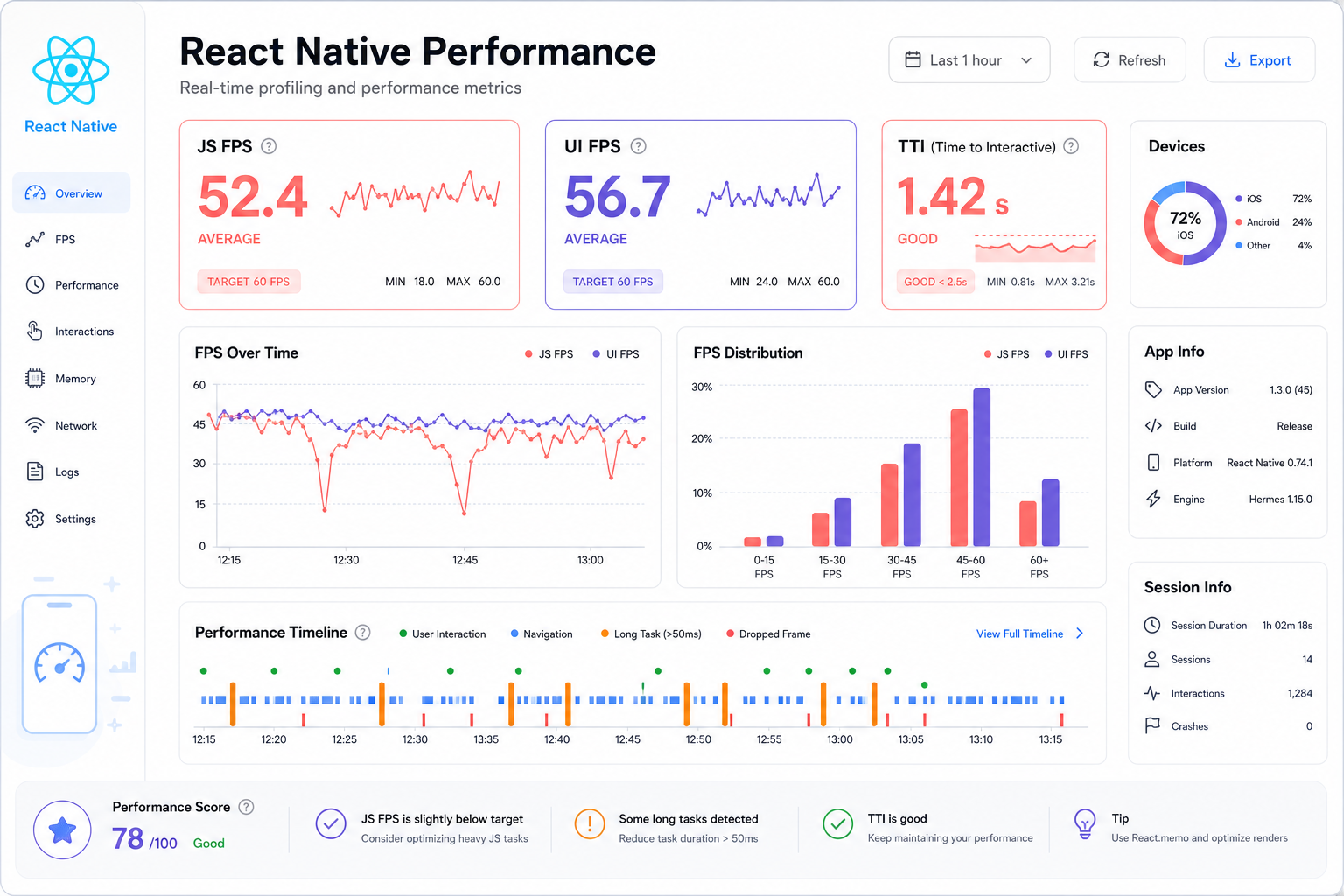1344x896 pixels.
Task: Click the Performance Score help icon
Action: coord(247,807)
